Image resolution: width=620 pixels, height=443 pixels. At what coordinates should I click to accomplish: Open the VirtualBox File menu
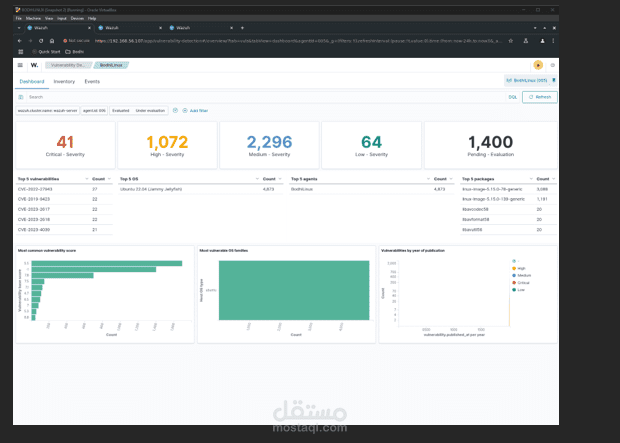pyautogui.click(x=19, y=18)
